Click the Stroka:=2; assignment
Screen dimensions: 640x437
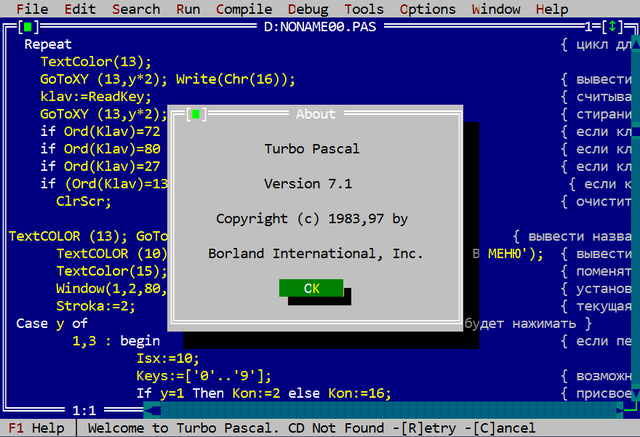pyautogui.click(x=96, y=306)
